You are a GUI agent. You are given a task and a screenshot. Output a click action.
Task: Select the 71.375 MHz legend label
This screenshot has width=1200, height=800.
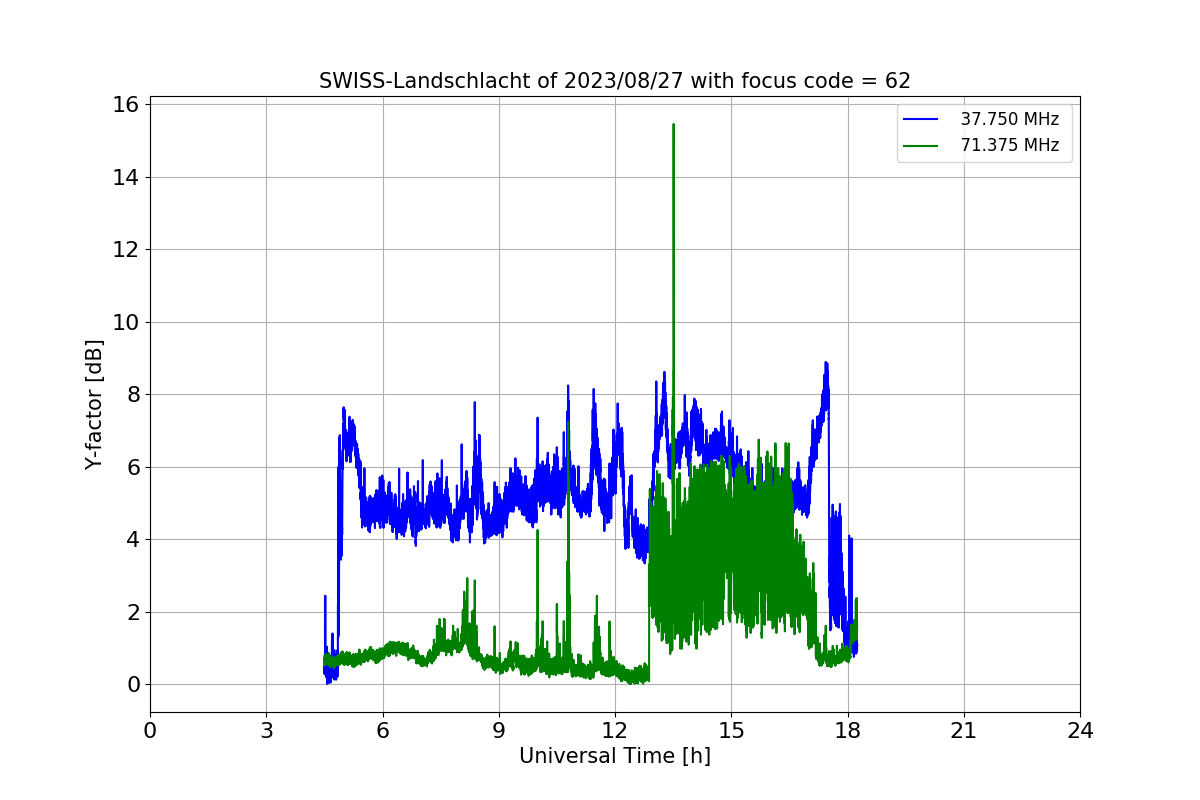pos(1010,145)
